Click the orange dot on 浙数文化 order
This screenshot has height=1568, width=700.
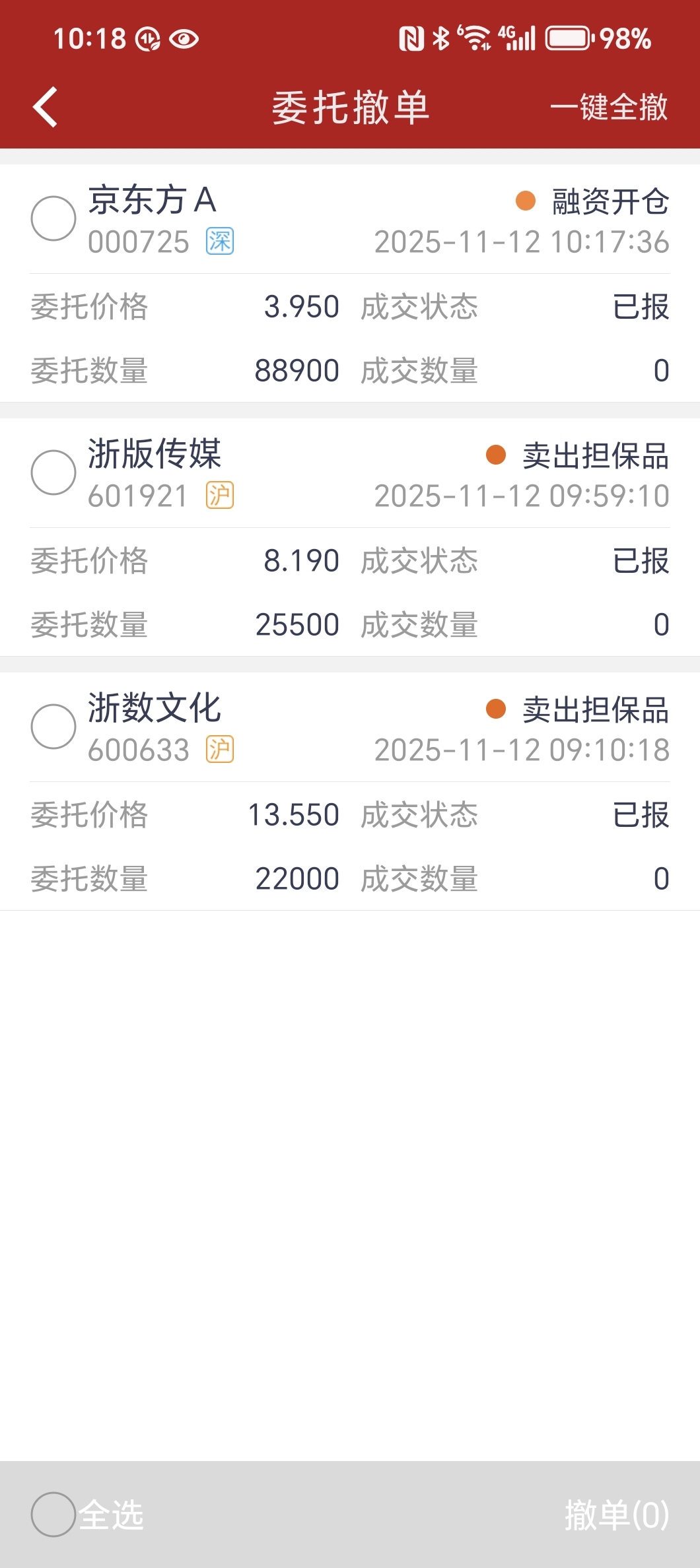[496, 709]
